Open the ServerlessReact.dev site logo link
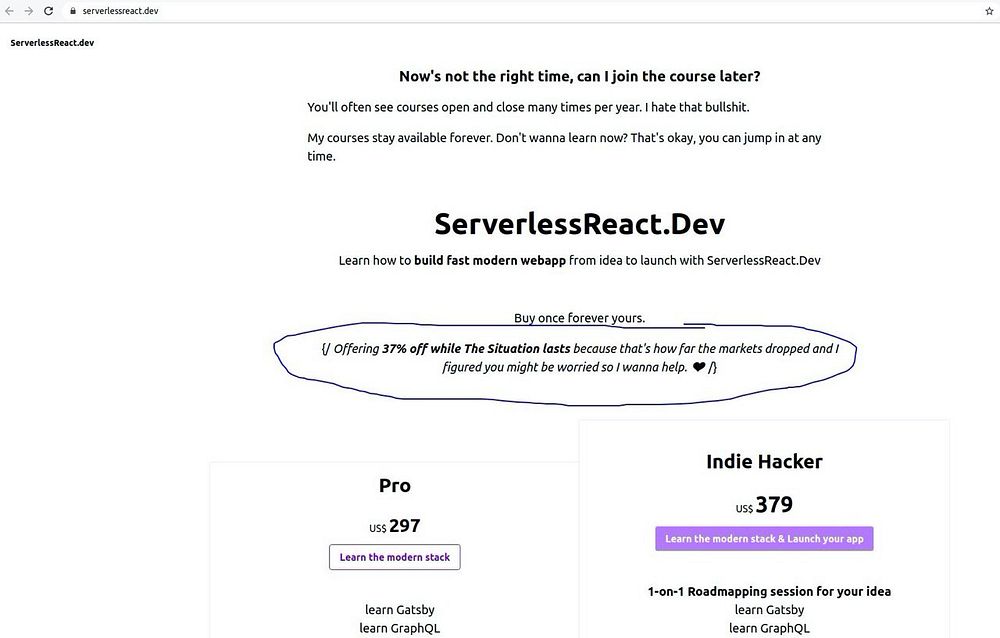Screen dimensions: 1000x638 [x=52, y=43]
